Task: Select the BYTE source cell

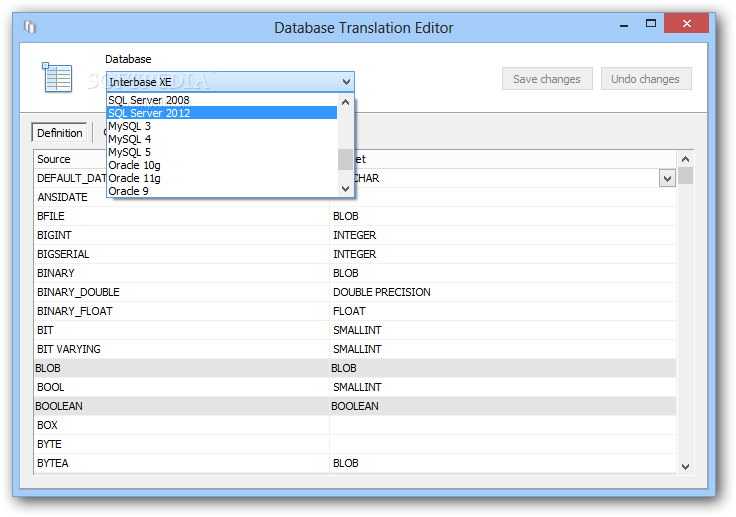Action: tap(181, 444)
